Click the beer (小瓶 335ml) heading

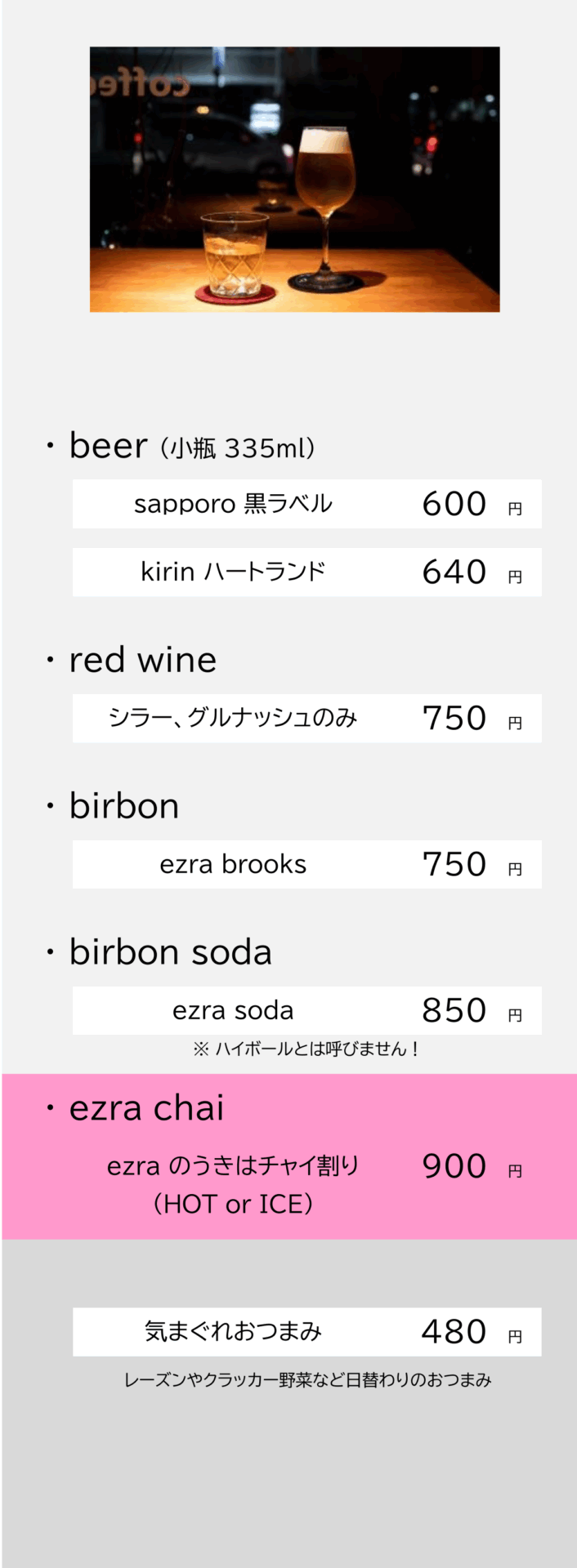pyautogui.click(x=192, y=447)
